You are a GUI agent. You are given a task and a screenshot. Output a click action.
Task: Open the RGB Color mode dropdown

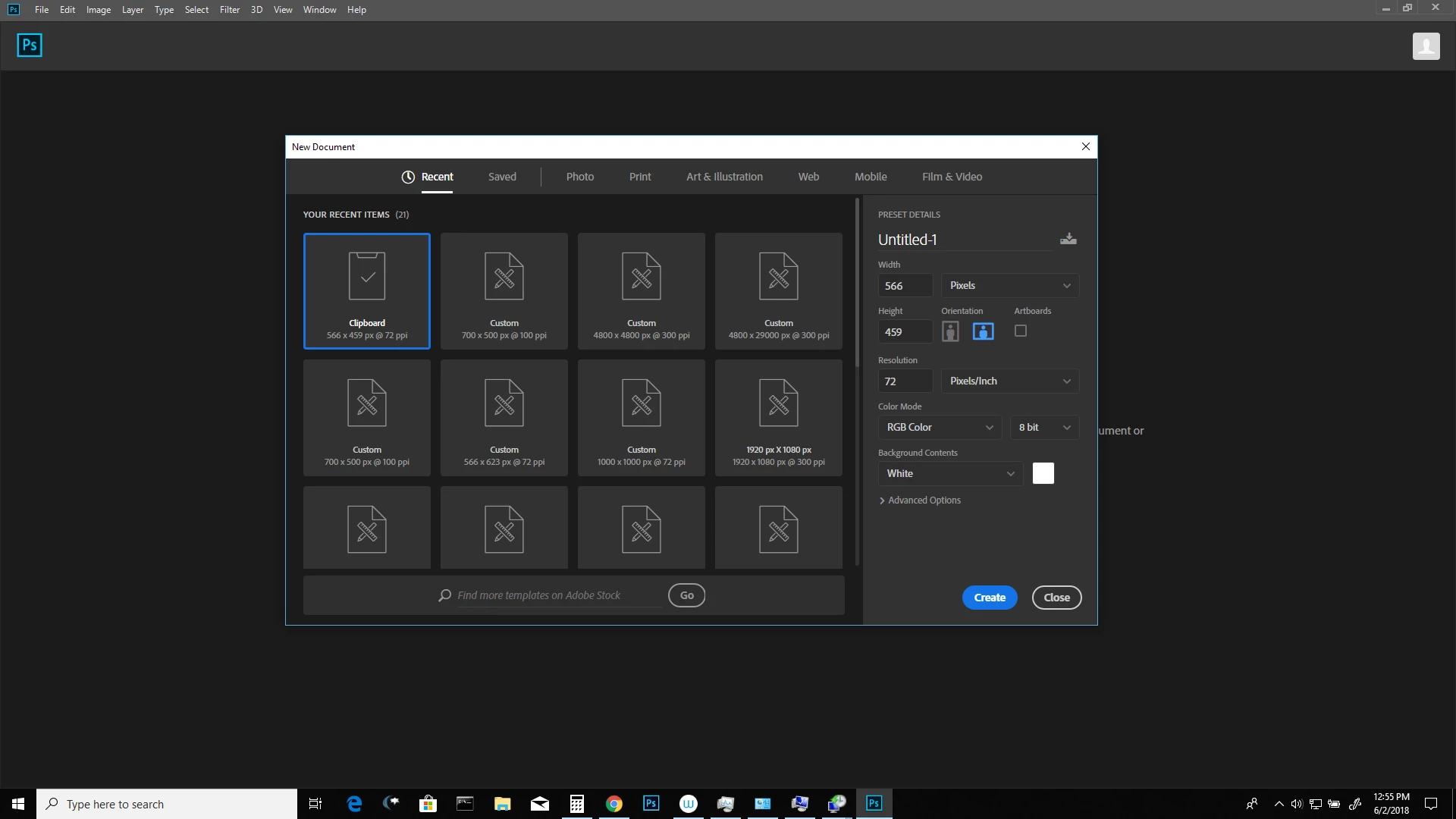coord(939,428)
